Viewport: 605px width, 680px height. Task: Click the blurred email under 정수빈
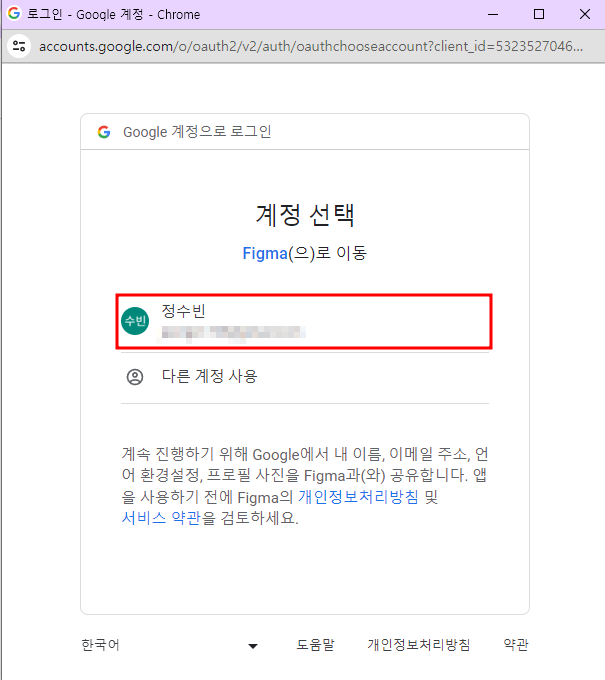click(233, 333)
